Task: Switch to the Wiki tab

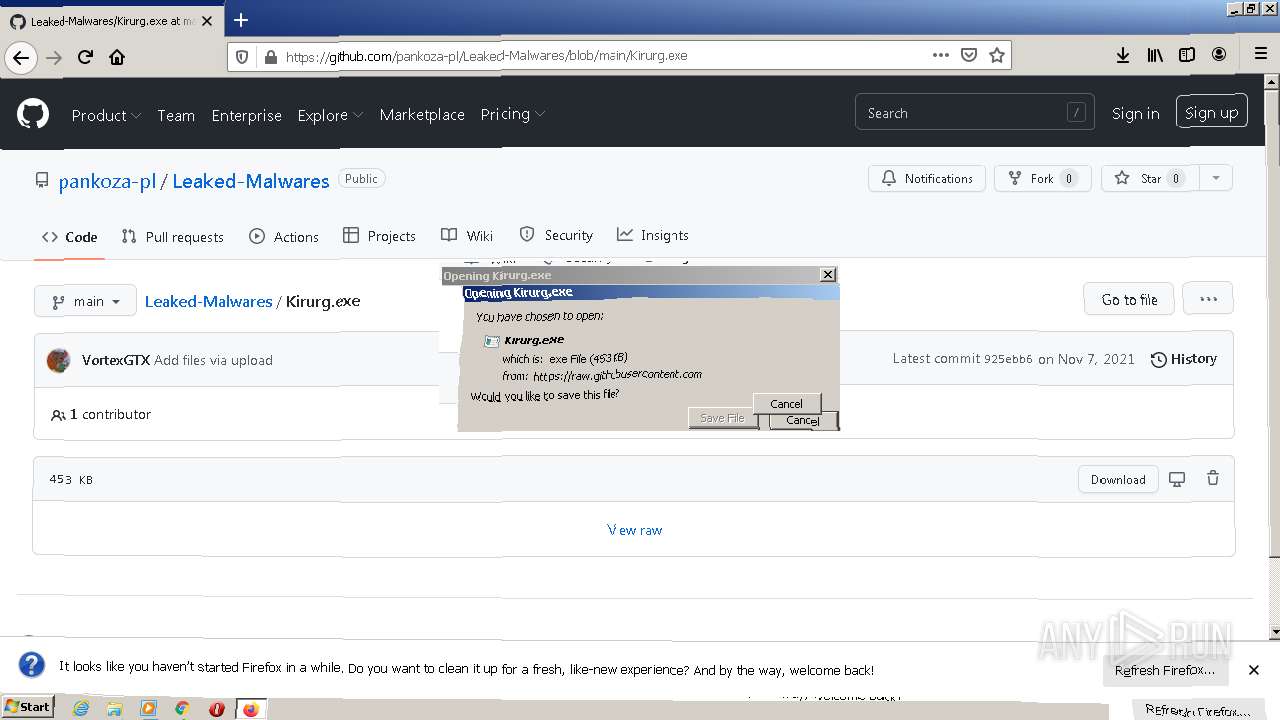Action: 467,236
